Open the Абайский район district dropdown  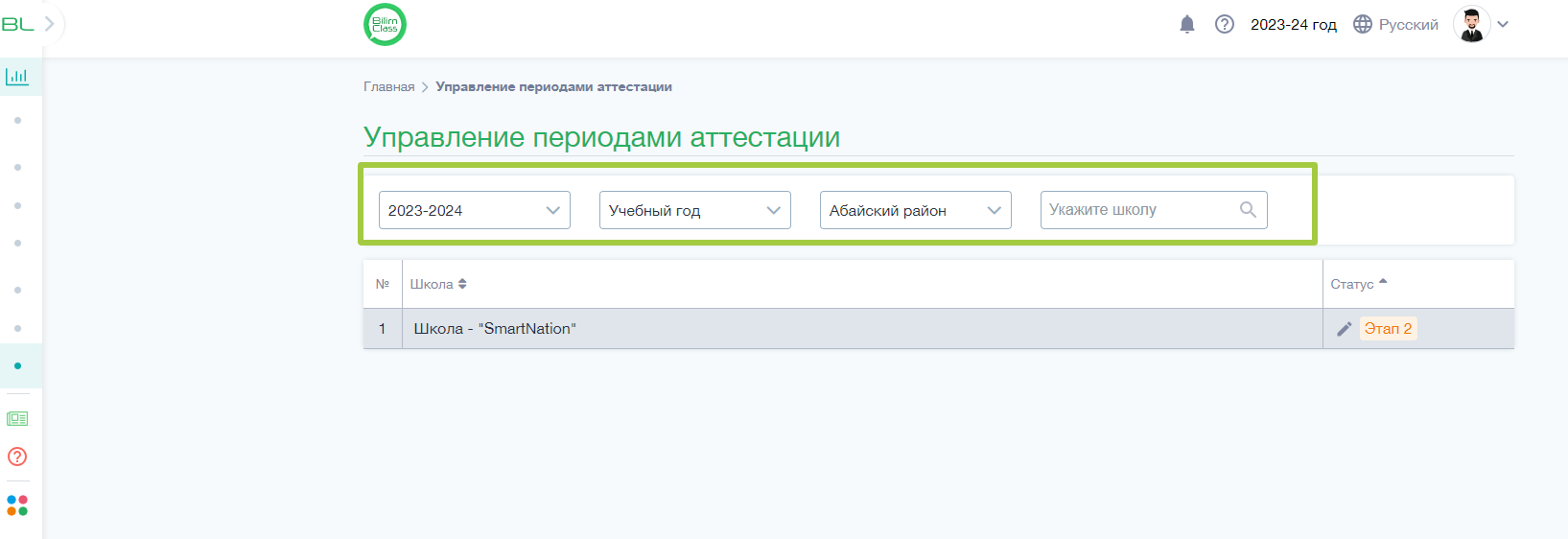(916, 210)
